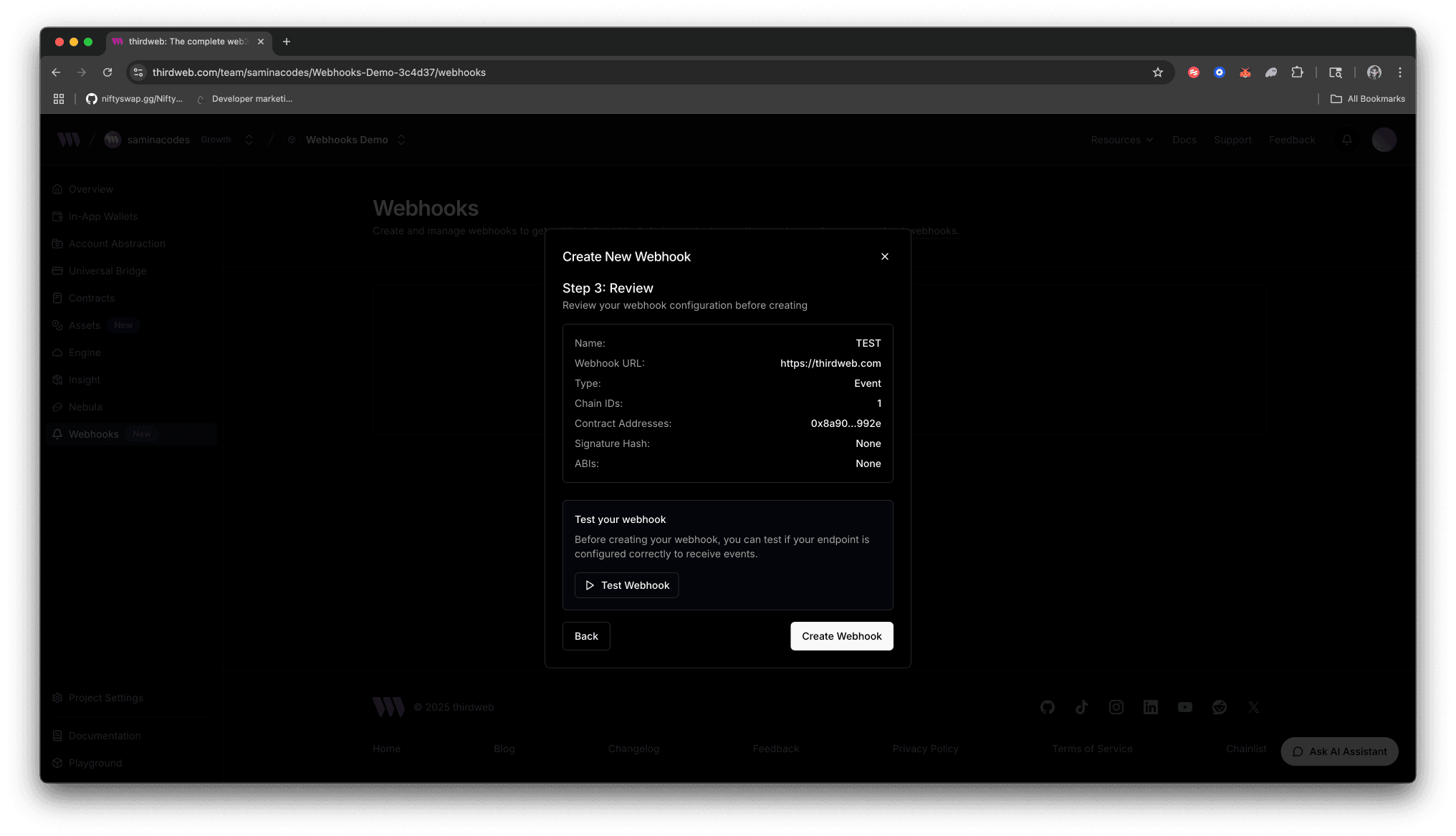Switch to the Contracts section
The image size is (1456, 836).
(x=91, y=297)
